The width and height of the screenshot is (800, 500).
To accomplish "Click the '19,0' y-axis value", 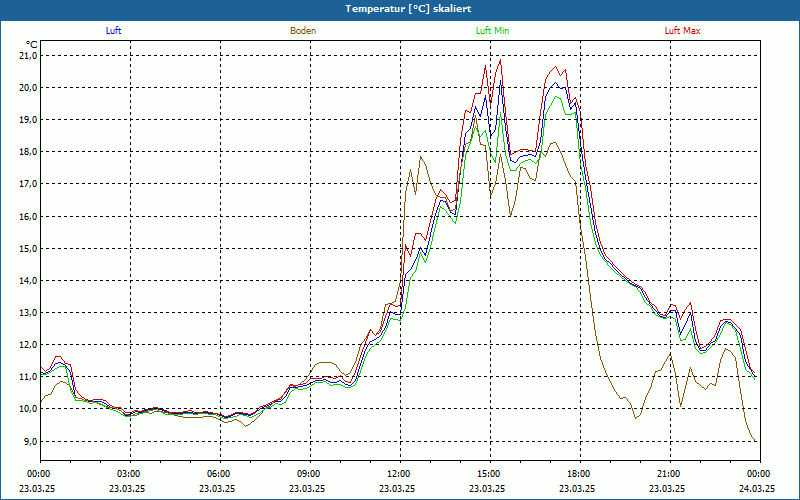I will [29, 119].
